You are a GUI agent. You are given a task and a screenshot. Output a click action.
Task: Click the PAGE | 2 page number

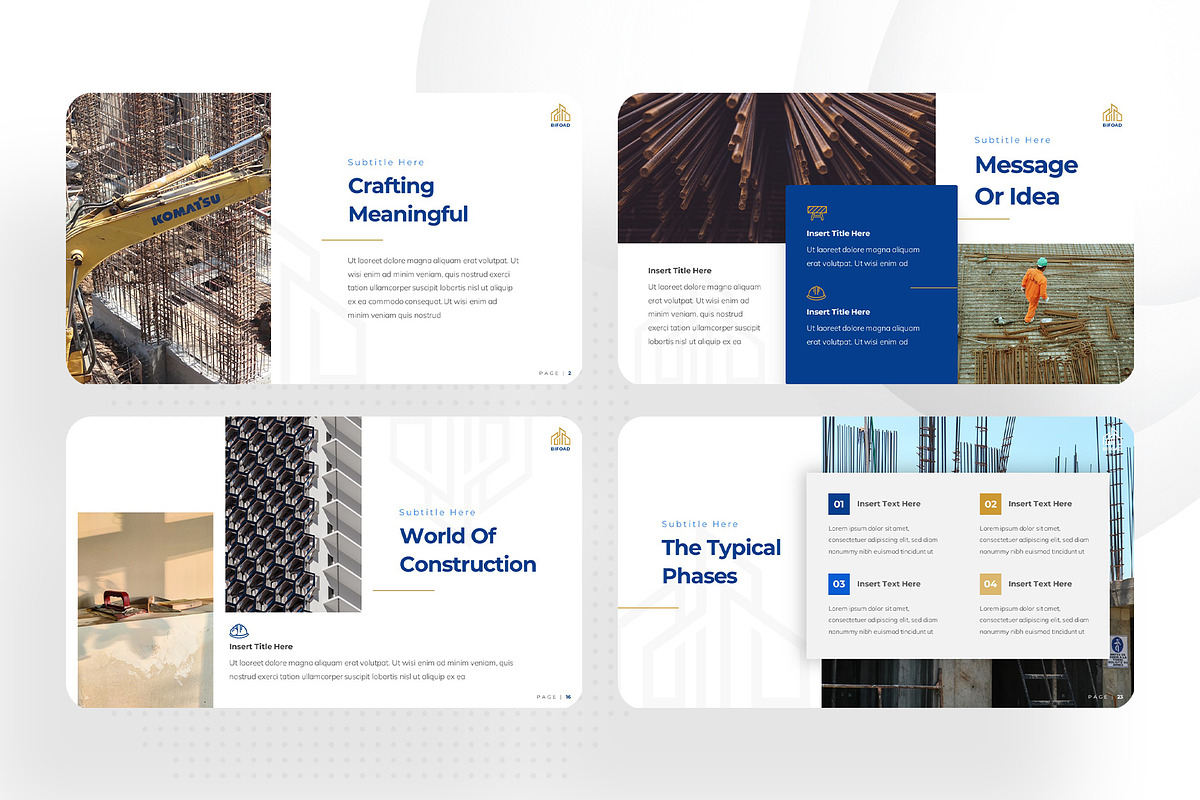[x=556, y=373]
